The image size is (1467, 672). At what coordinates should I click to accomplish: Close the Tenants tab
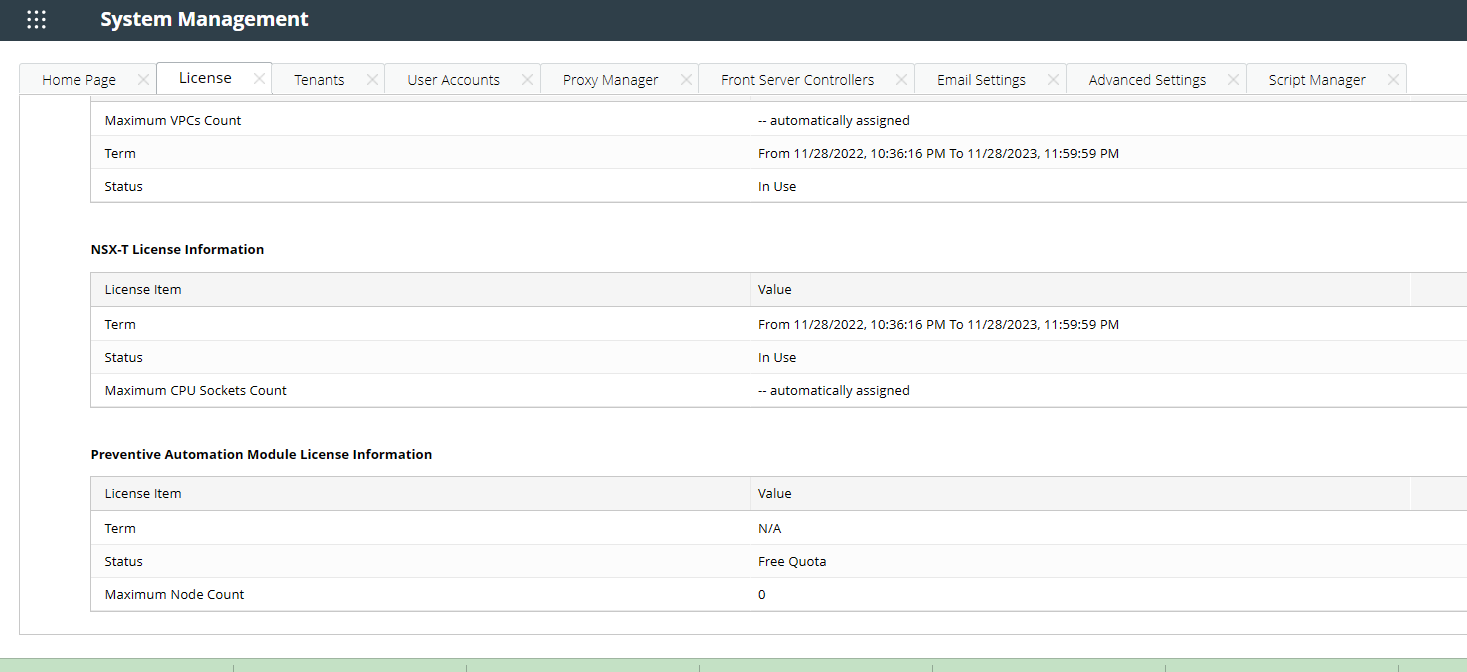pos(372,78)
